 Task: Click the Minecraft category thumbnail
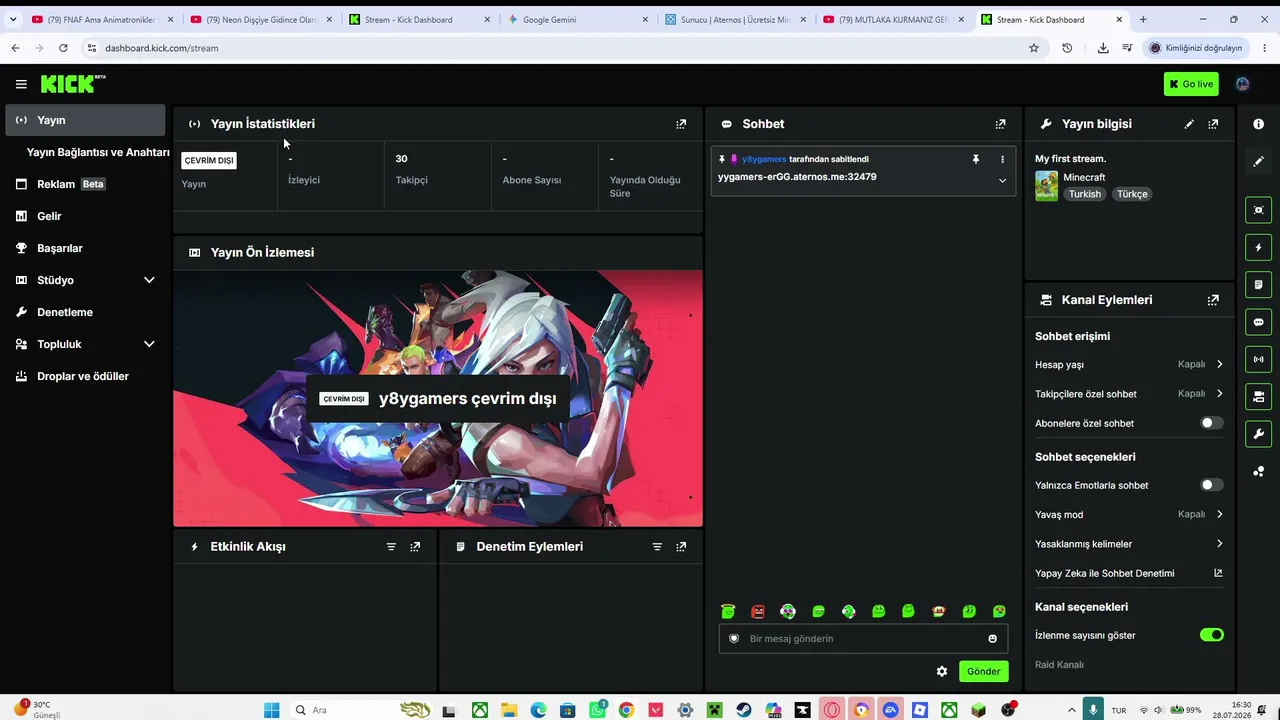pyautogui.click(x=1046, y=186)
